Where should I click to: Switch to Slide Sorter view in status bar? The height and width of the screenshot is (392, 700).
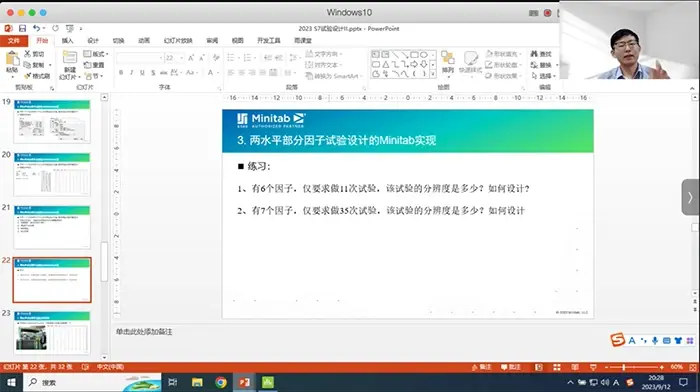pyautogui.click(x=557, y=367)
